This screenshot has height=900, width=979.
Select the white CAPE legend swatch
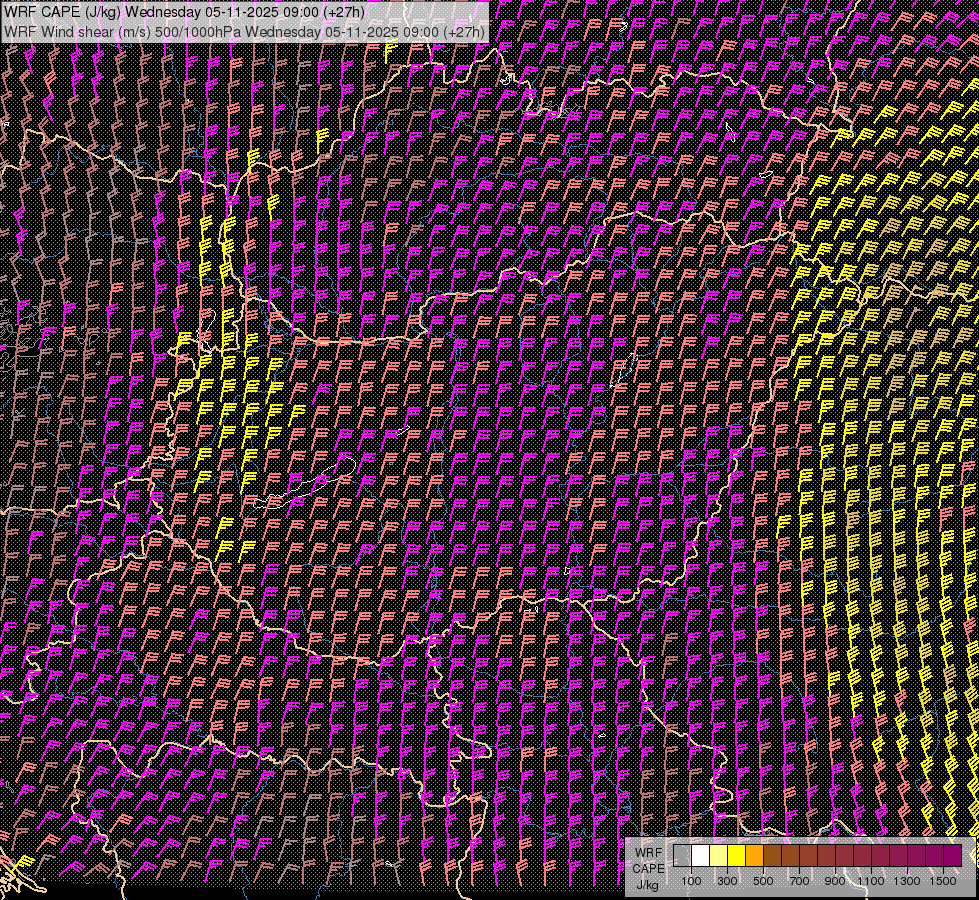click(701, 856)
